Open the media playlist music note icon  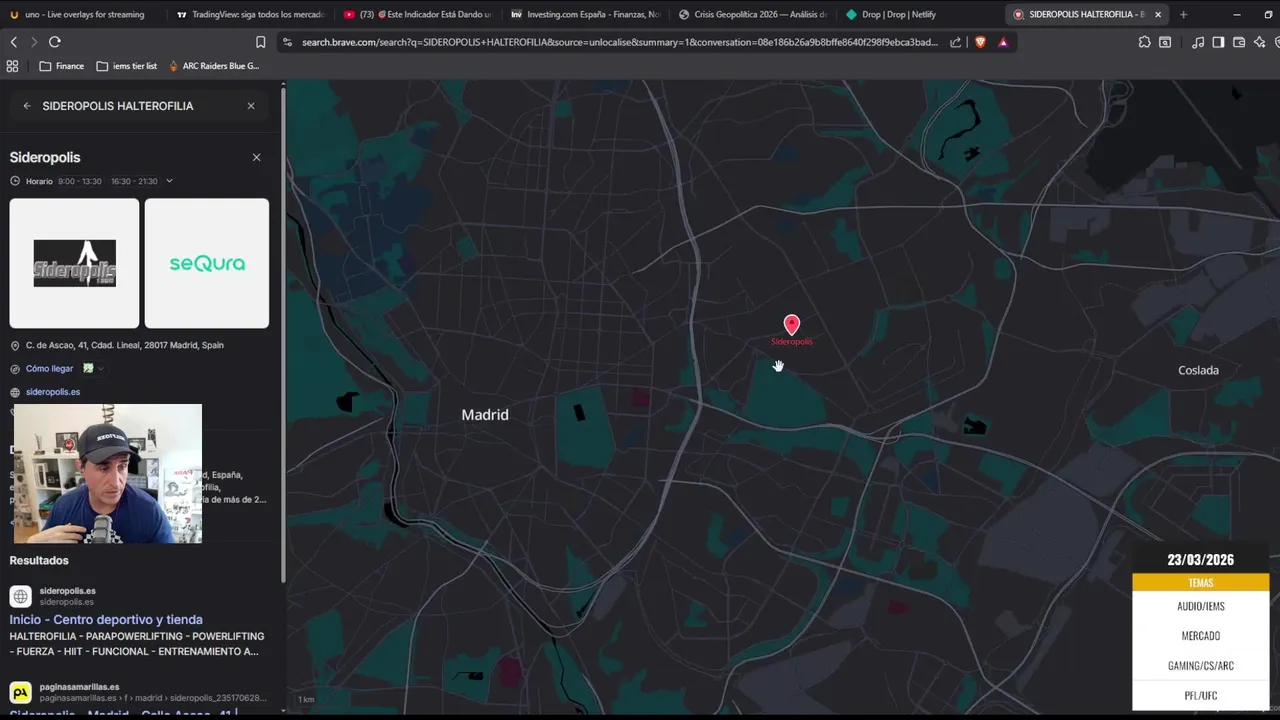click(x=1198, y=42)
